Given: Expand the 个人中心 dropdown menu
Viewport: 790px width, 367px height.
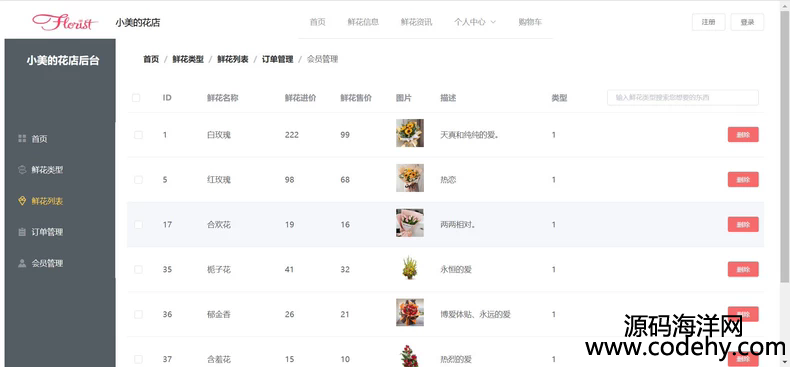Looking at the screenshot, I should [x=475, y=22].
